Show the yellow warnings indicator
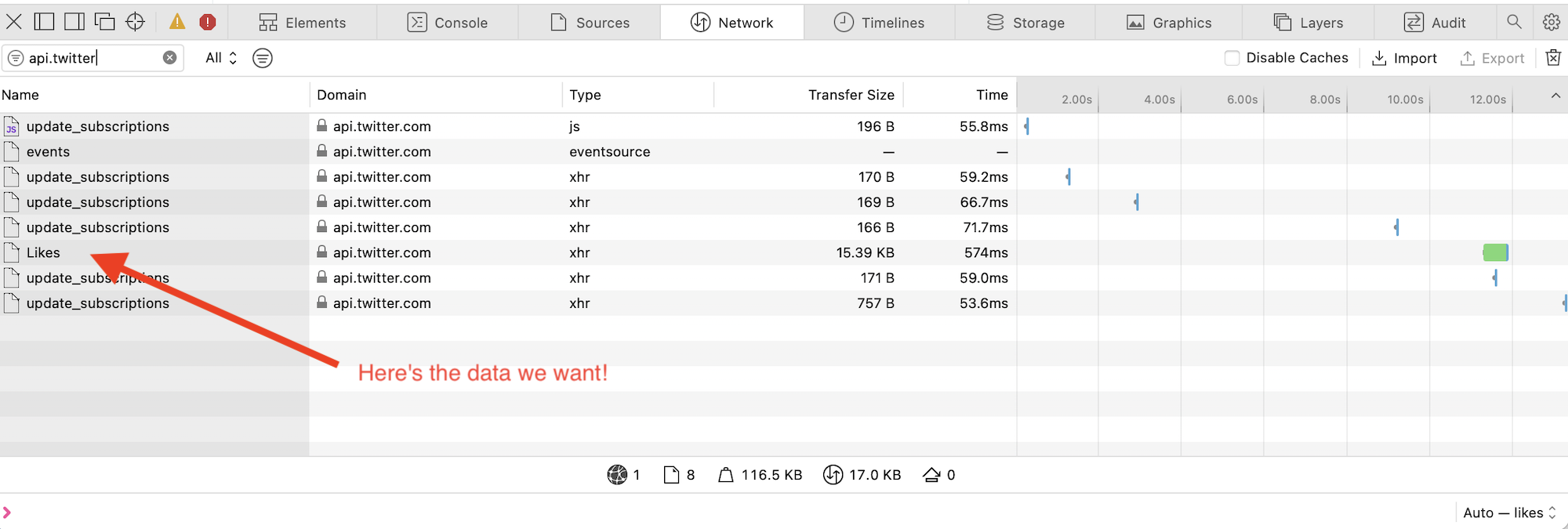This screenshot has height=529, width=1568. (x=178, y=22)
